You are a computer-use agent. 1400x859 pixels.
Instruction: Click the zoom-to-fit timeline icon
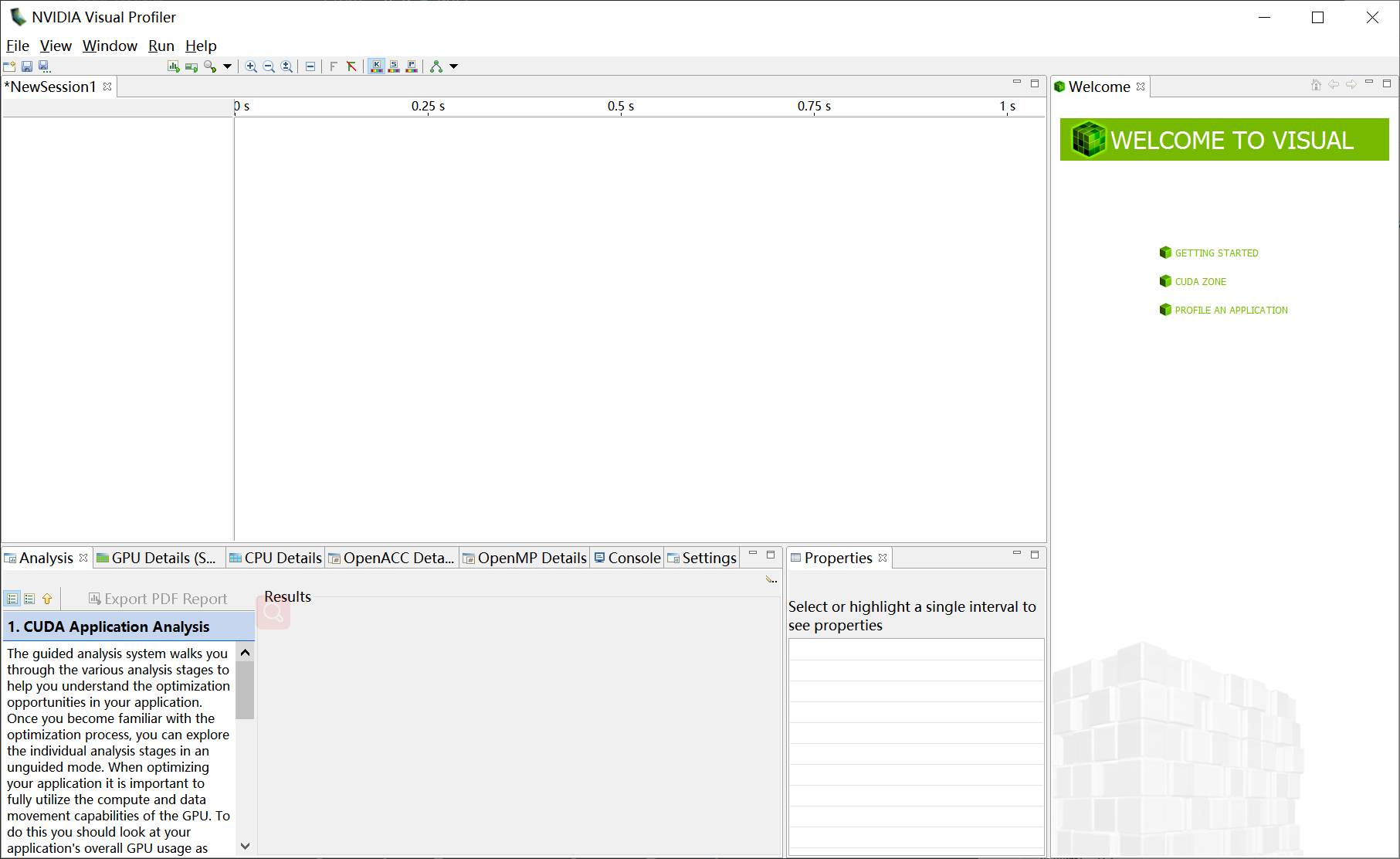[x=286, y=66]
